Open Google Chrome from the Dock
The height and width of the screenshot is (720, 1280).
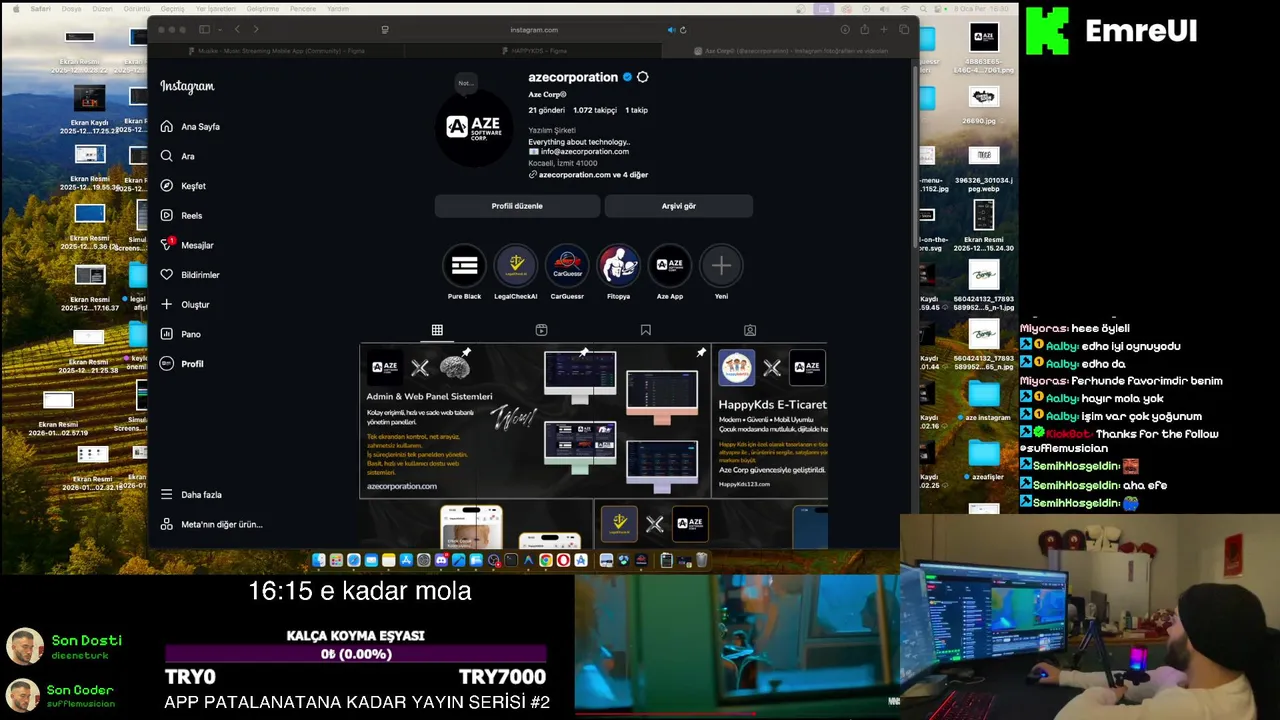click(x=546, y=561)
